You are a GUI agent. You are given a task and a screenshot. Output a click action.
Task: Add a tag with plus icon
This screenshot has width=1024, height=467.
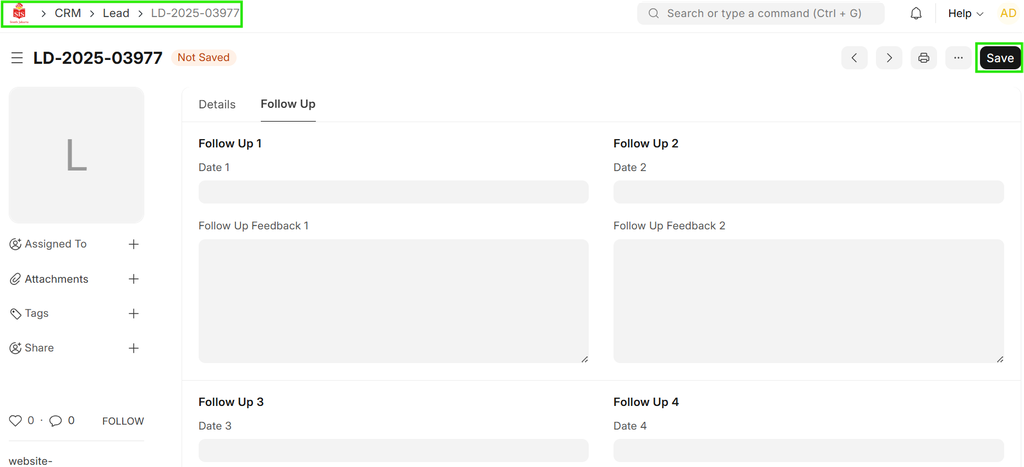(x=134, y=313)
